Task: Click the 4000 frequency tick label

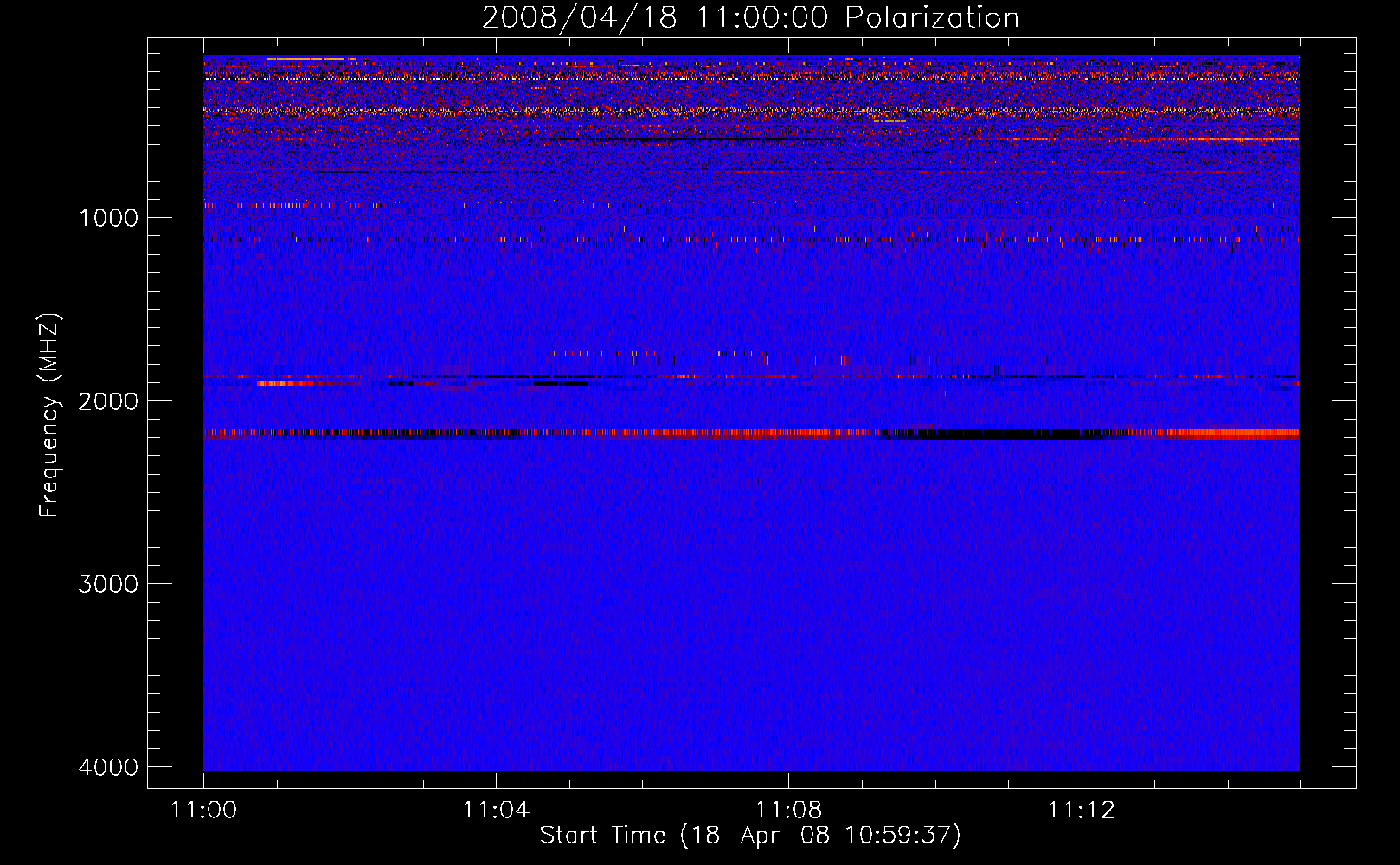Action: tap(108, 767)
